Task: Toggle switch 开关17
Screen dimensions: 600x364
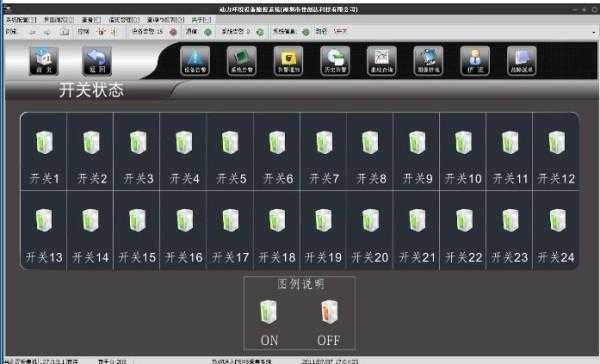Action: click(231, 220)
